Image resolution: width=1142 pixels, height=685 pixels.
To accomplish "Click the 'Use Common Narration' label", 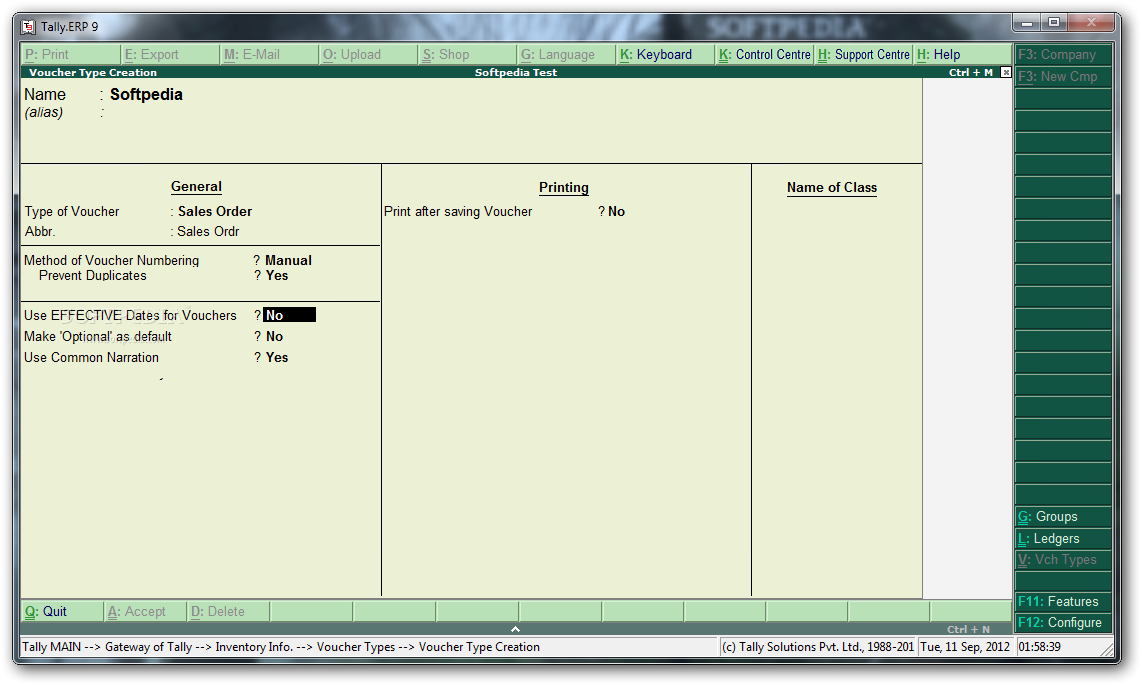I will tap(91, 357).
